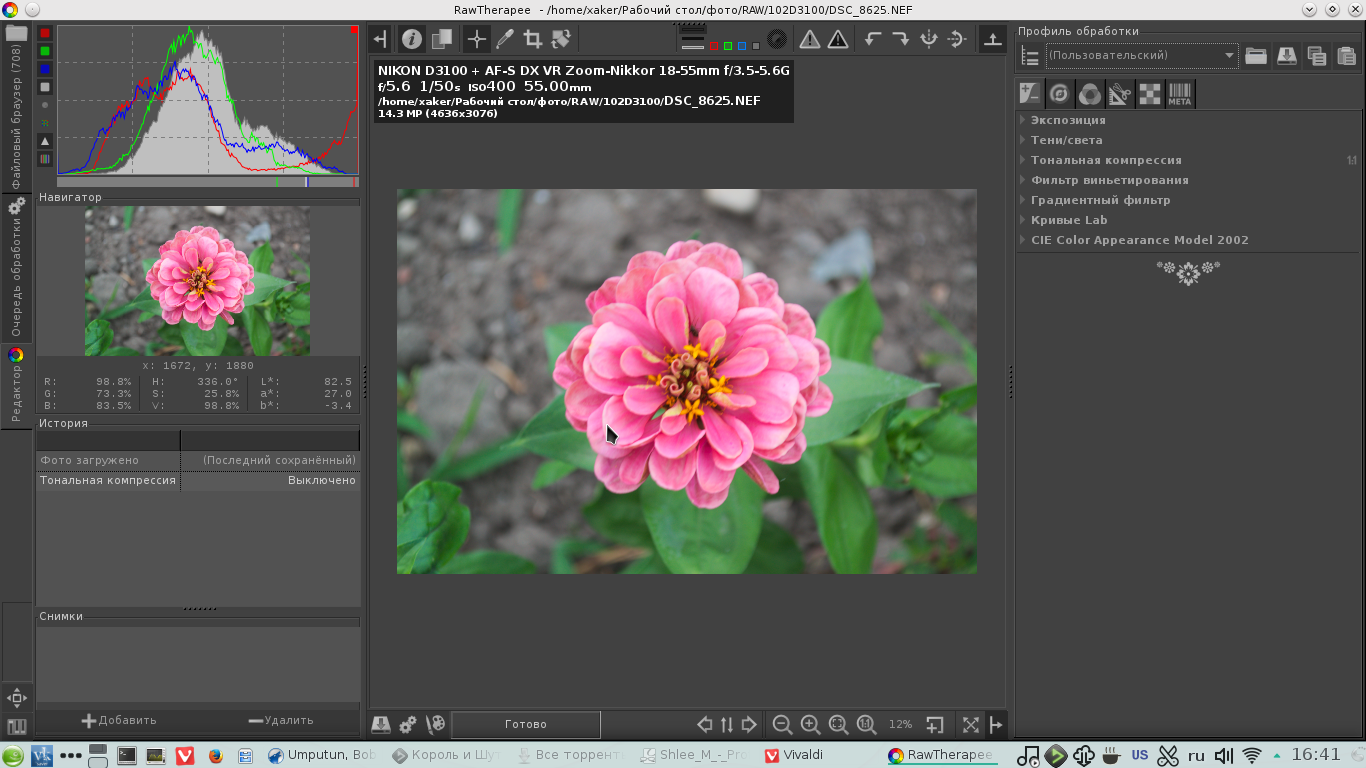Switch to the Color tools tab
Image resolution: width=1366 pixels, height=768 pixels.
click(x=1090, y=94)
